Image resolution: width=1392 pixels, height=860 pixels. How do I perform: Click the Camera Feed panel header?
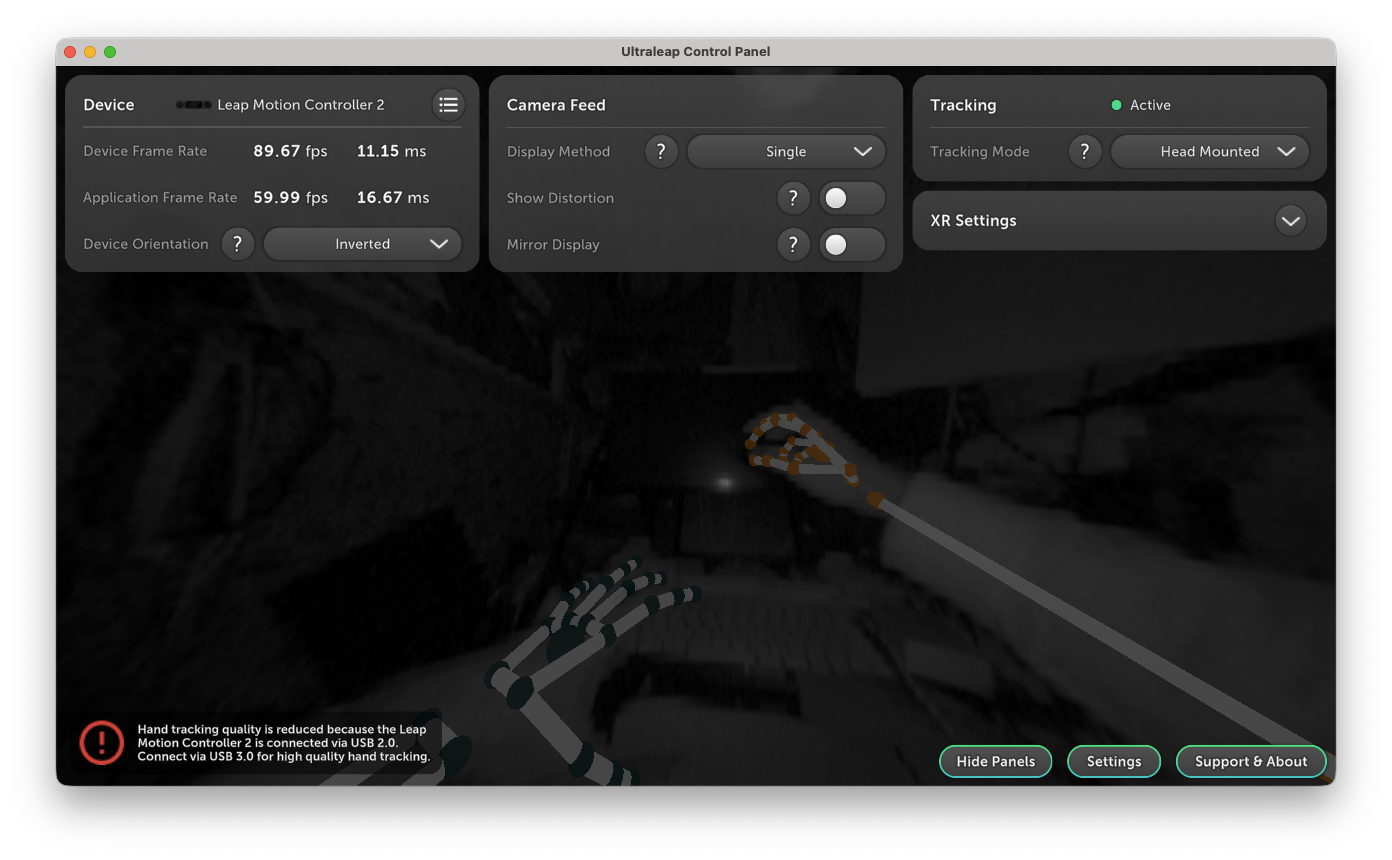pyautogui.click(x=556, y=105)
